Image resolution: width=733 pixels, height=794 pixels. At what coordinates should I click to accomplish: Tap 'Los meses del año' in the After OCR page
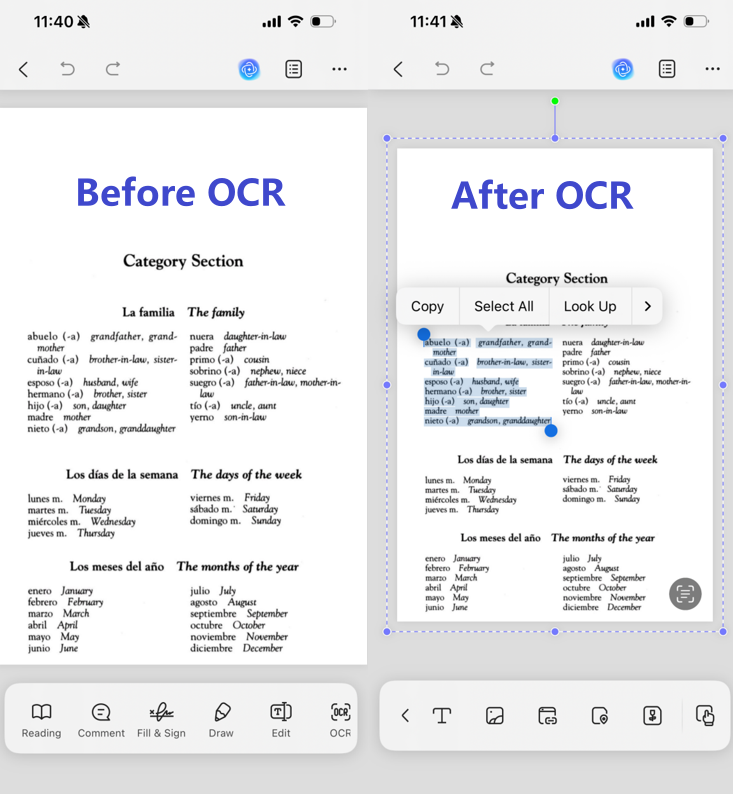[x=501, y=538]
